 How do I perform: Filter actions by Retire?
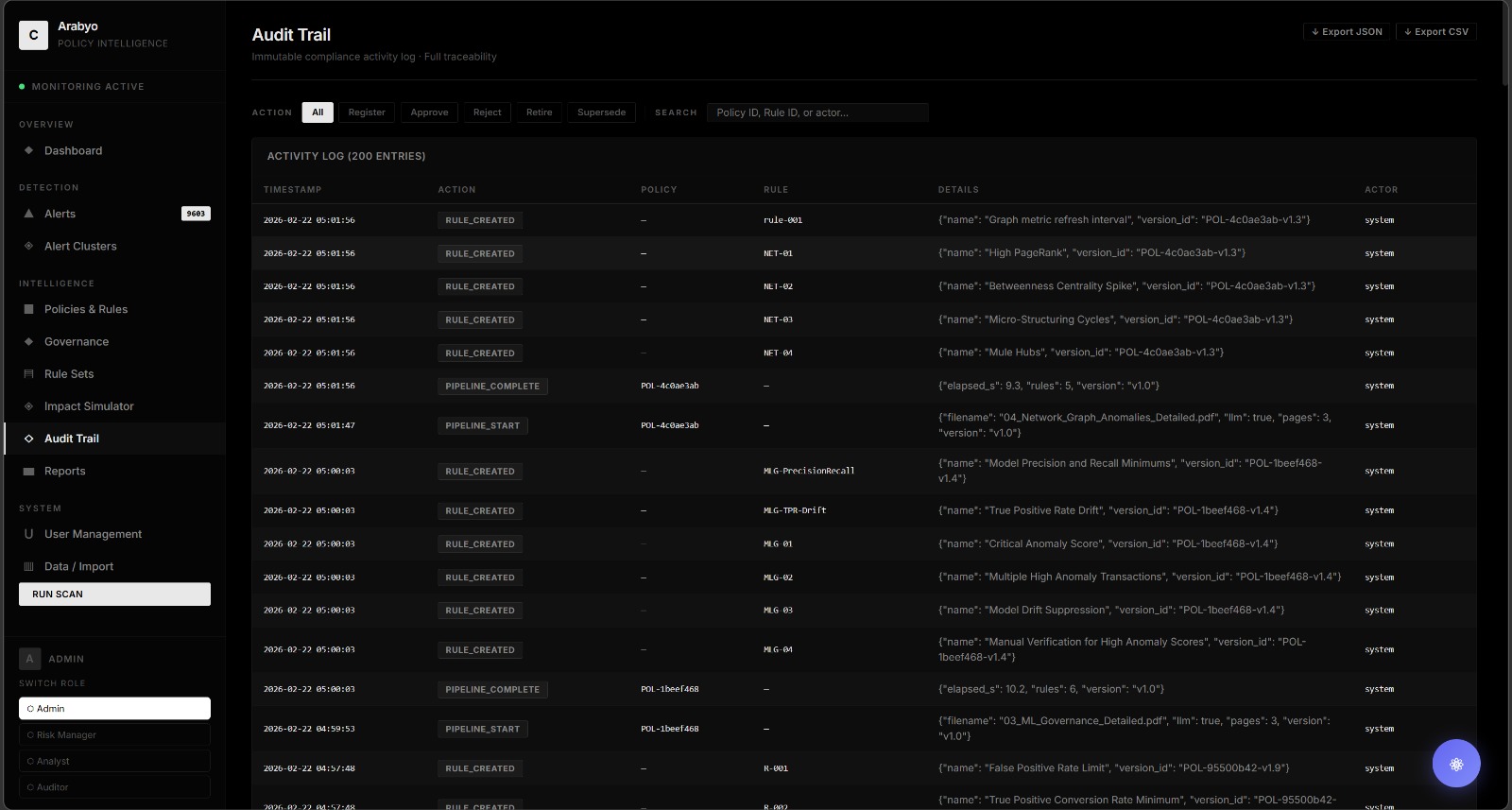tap(540, 112)
